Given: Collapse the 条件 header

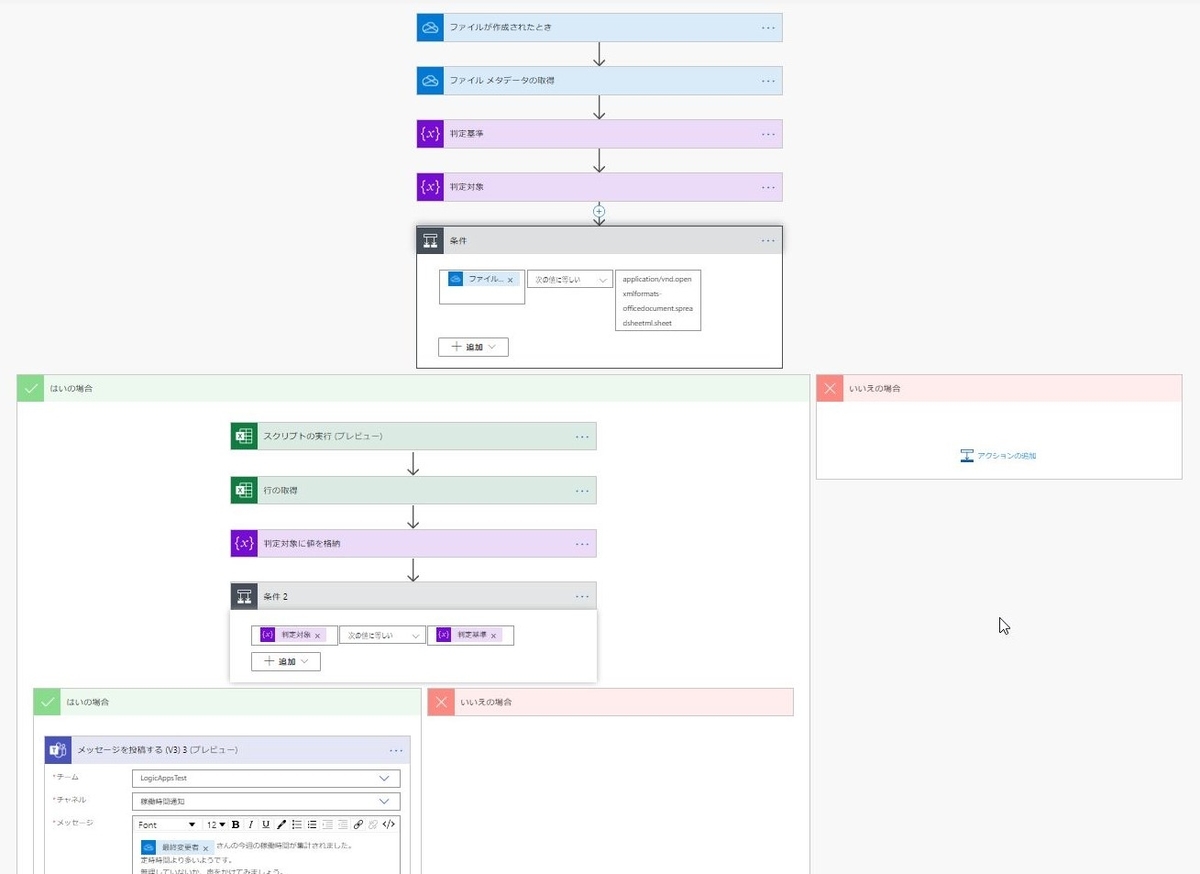Looking at the screenshot, I should tap(599, 240).
